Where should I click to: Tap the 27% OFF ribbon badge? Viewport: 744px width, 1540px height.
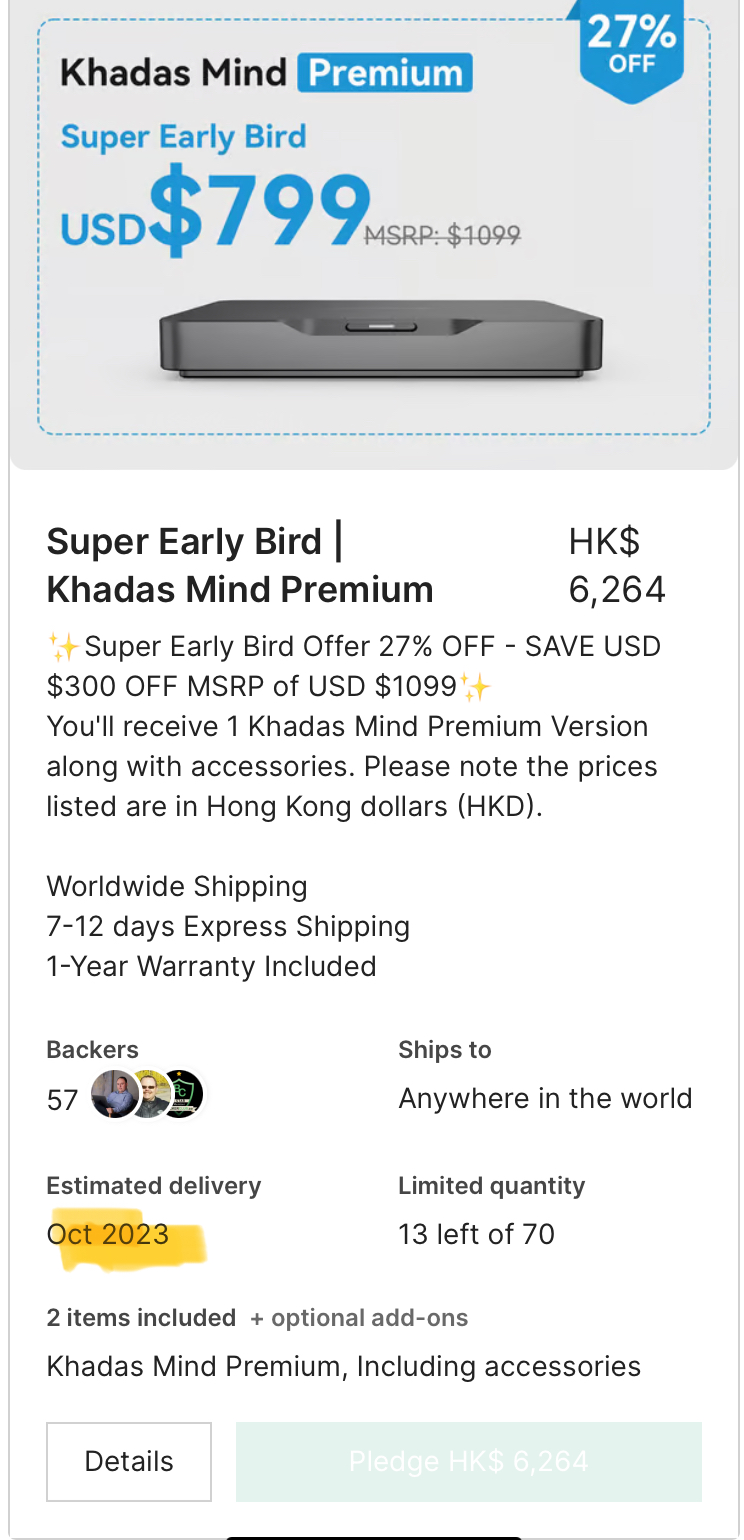point(633,45)
